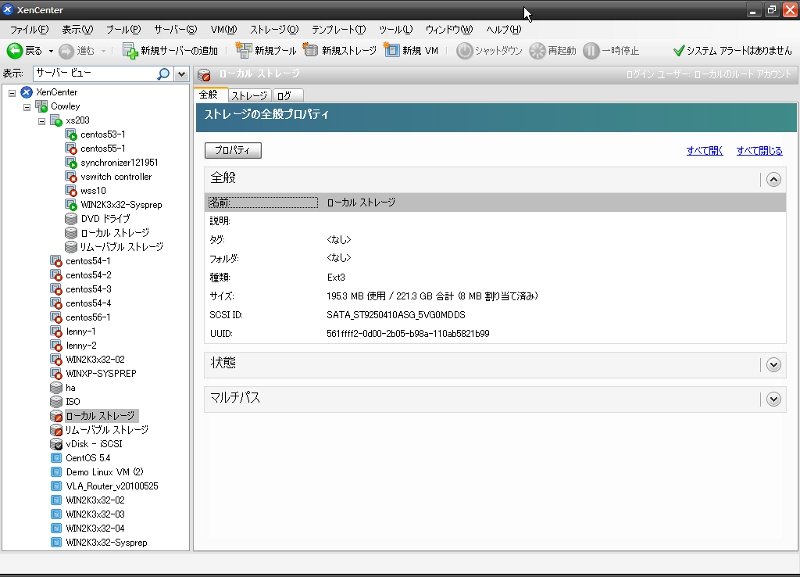800x577 pixels.
Task: Click the Expand all (すべて開く) link
Action: click(705, 150)
